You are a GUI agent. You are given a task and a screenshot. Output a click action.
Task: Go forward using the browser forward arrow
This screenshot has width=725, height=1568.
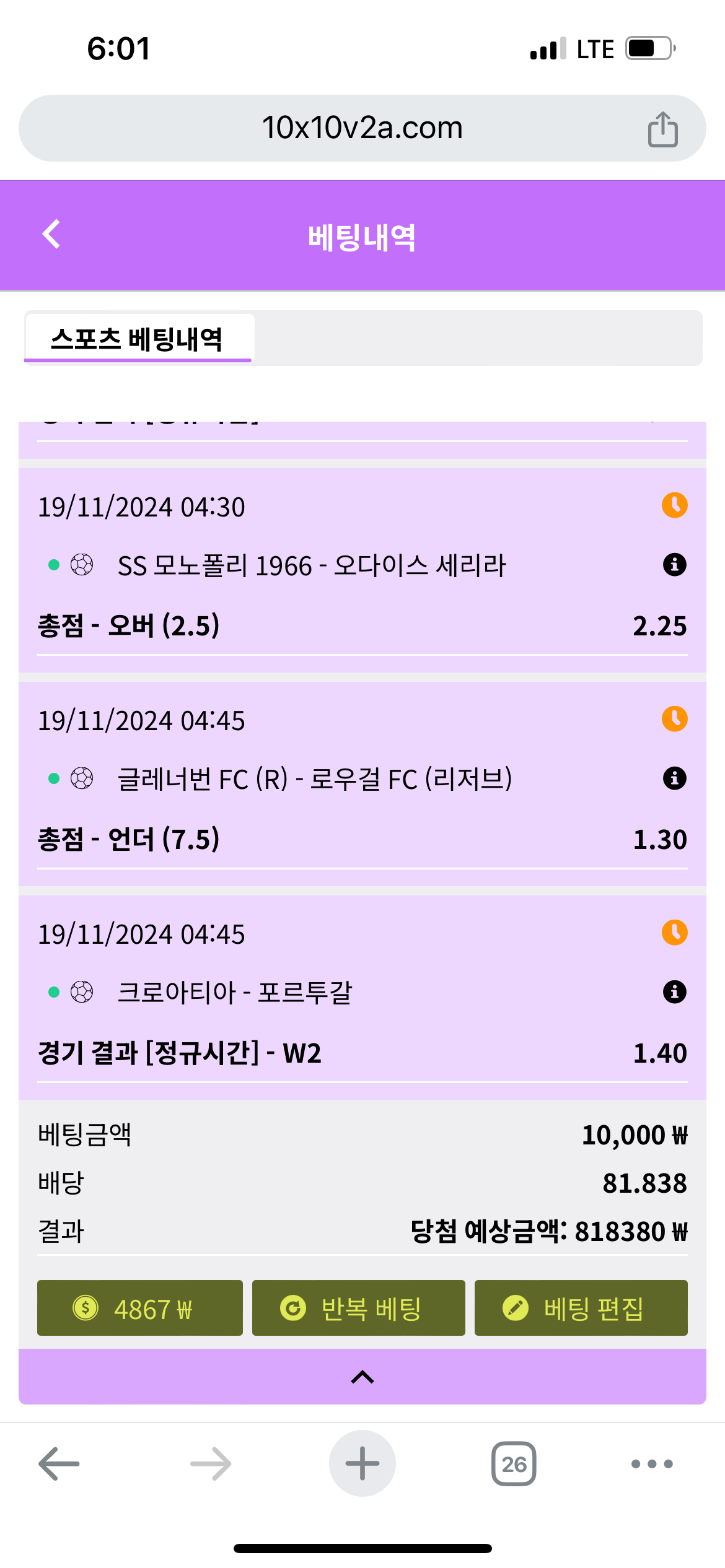point(211,1464)
